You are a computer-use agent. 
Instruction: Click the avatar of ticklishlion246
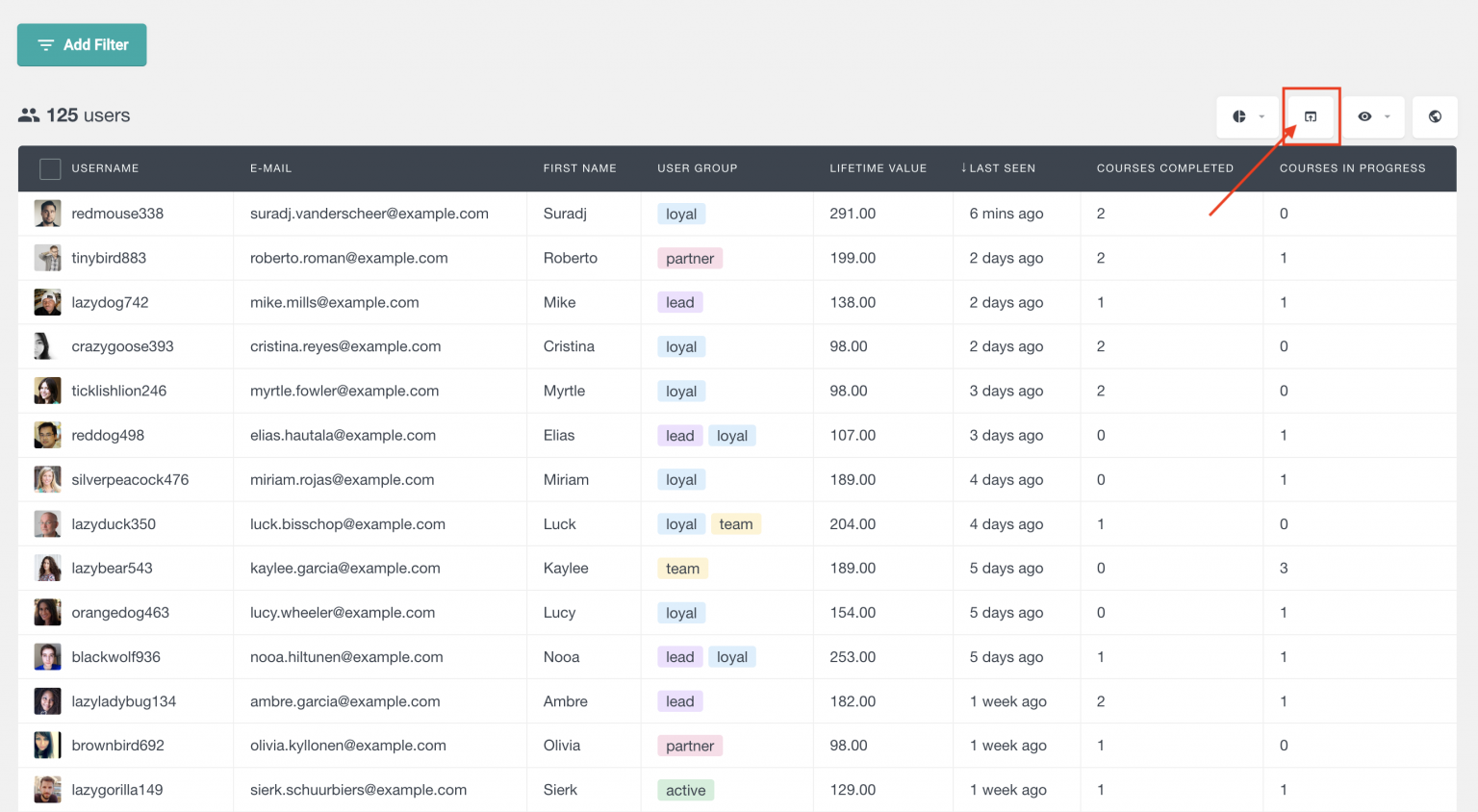[47, 391]
